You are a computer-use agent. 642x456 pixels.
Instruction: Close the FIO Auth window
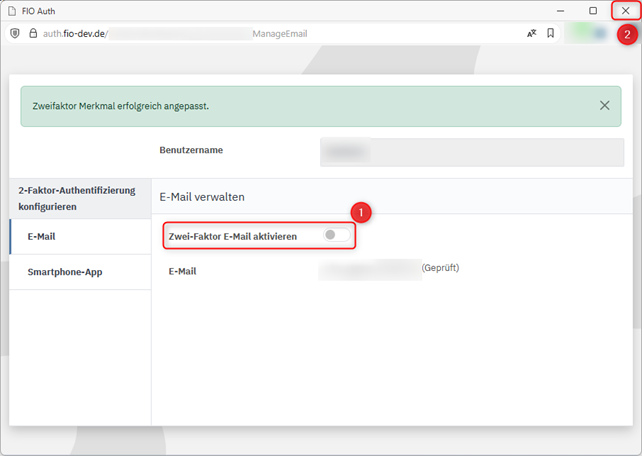click(x=625, y=10)
